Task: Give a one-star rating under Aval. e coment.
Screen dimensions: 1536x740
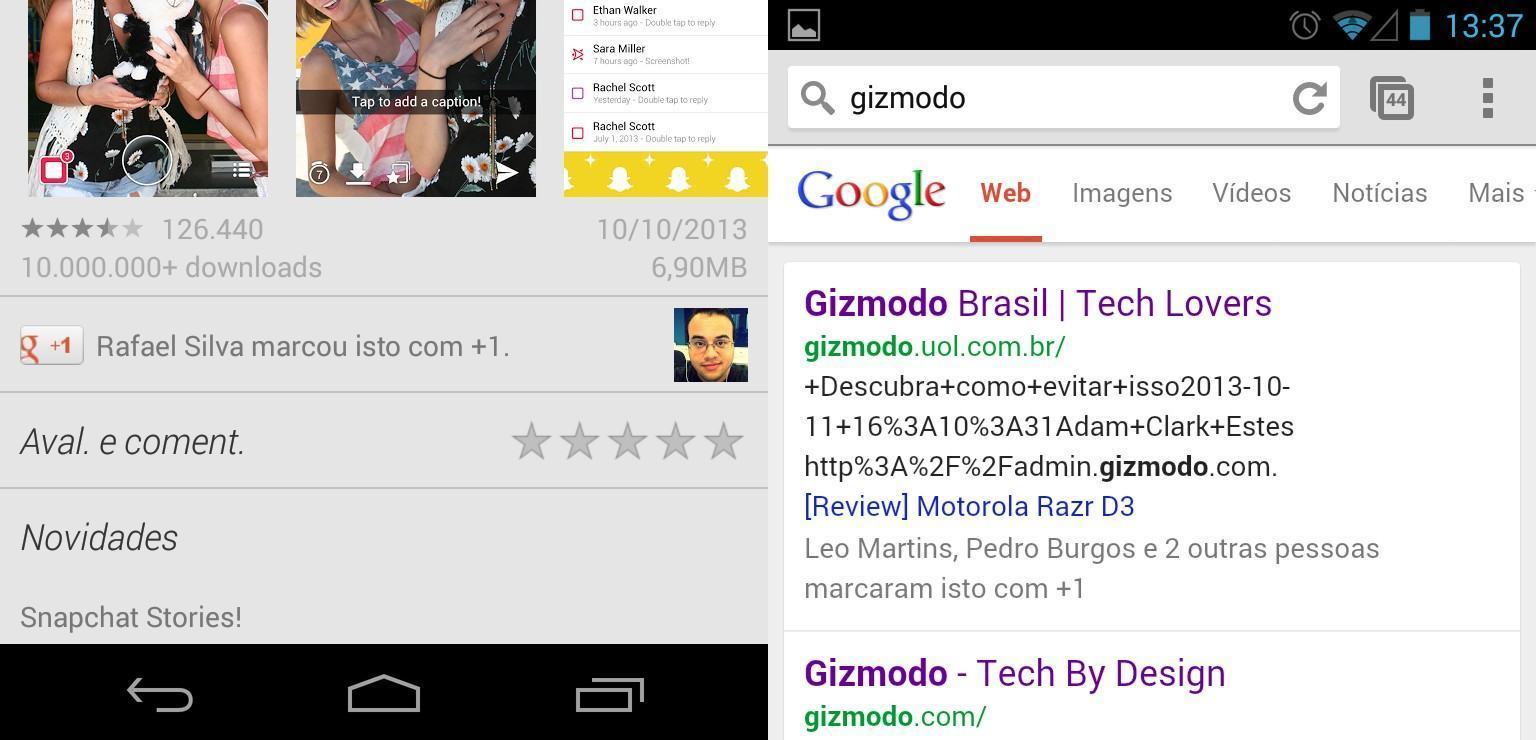Action: click(532, 441)
